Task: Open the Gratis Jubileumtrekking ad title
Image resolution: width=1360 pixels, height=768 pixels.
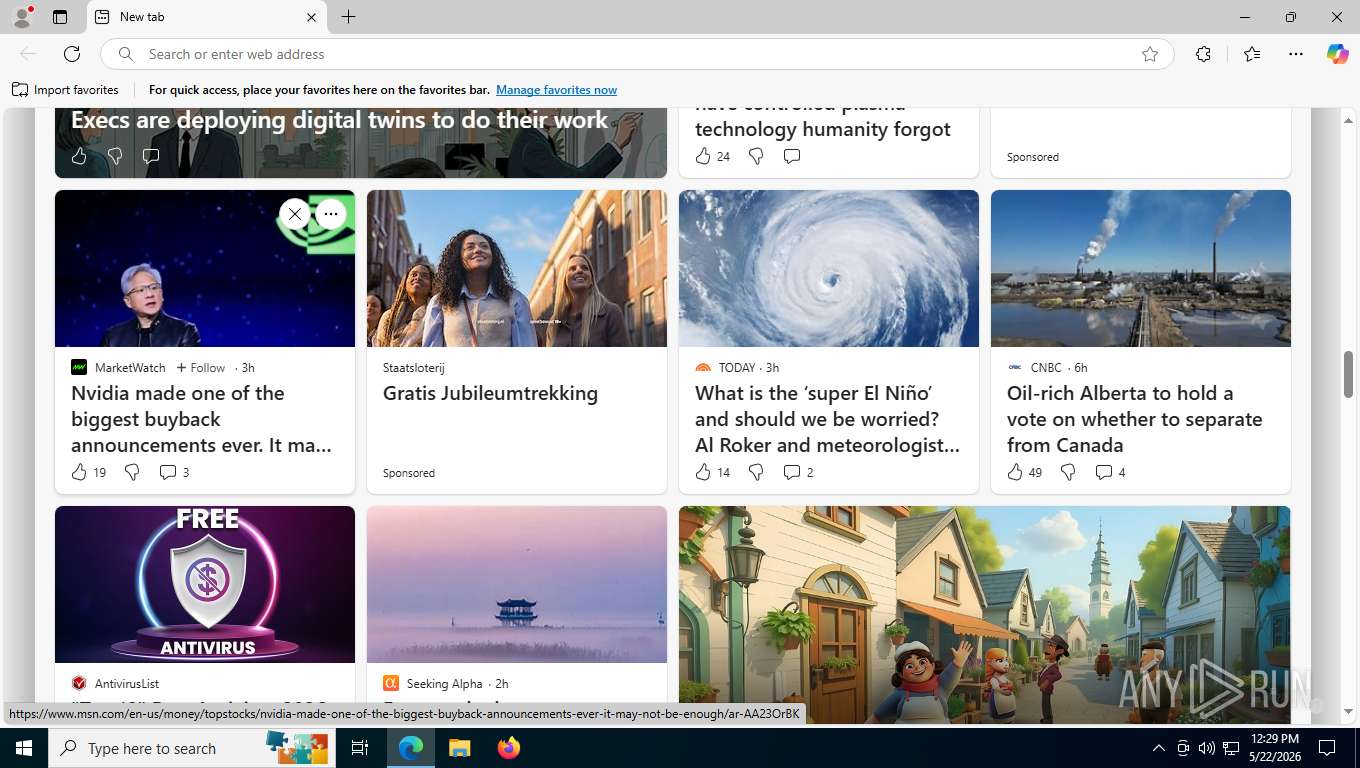Action: (x=490, y=393)
